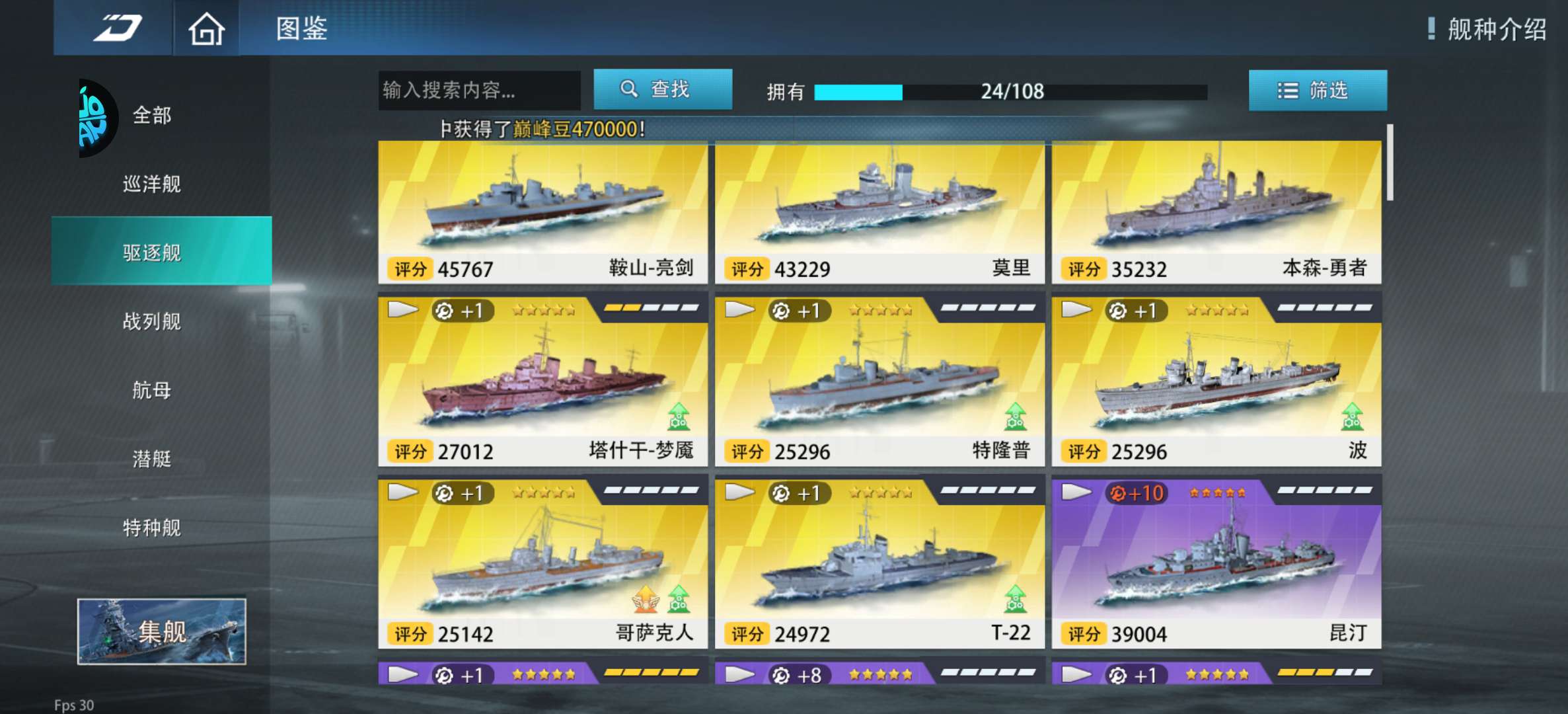Click the 查找 search button

pyautogui.click(x=663, y=89)
